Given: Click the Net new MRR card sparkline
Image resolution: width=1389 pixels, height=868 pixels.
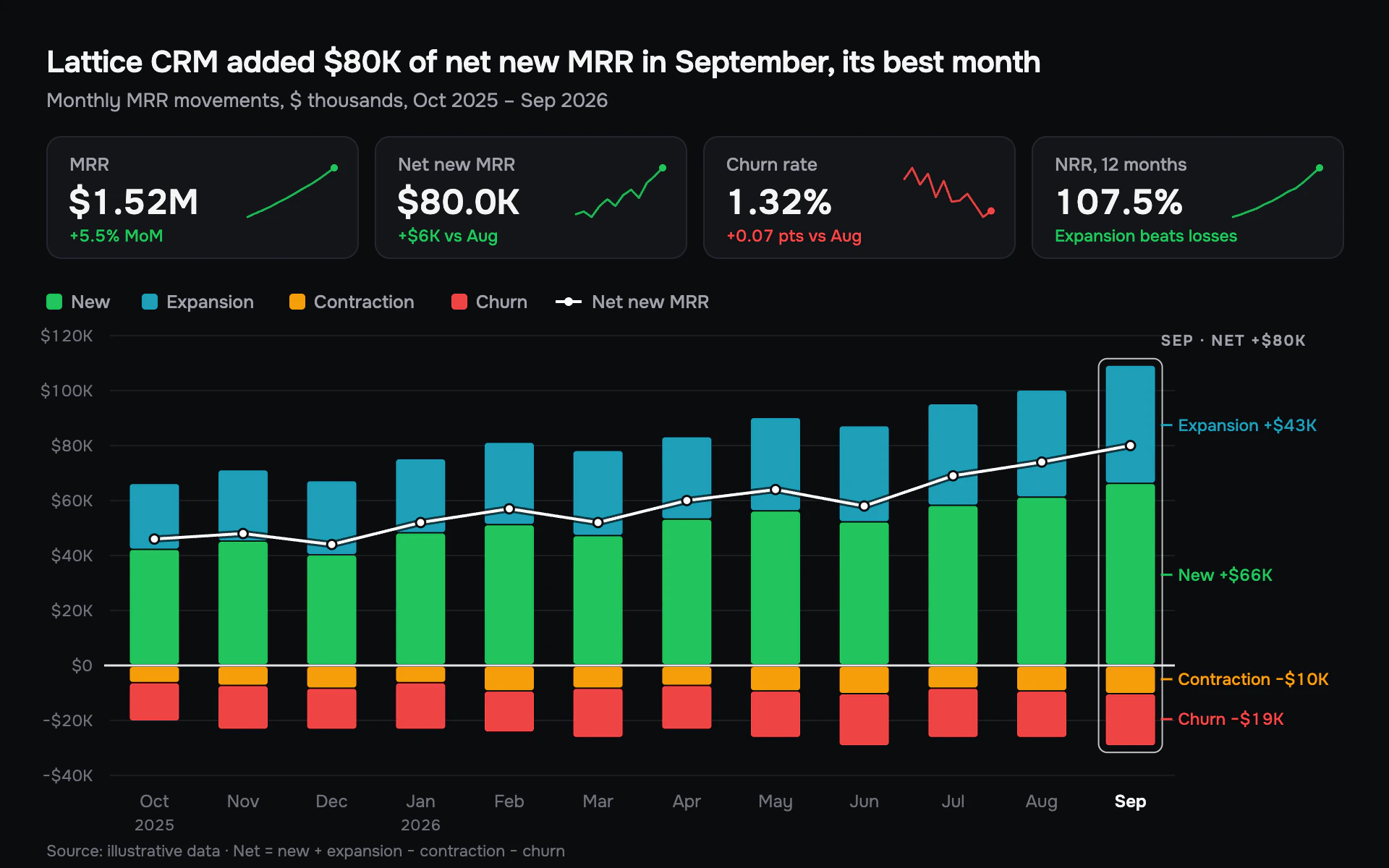Looking at the screenshot, I should (x=620, y=192).
